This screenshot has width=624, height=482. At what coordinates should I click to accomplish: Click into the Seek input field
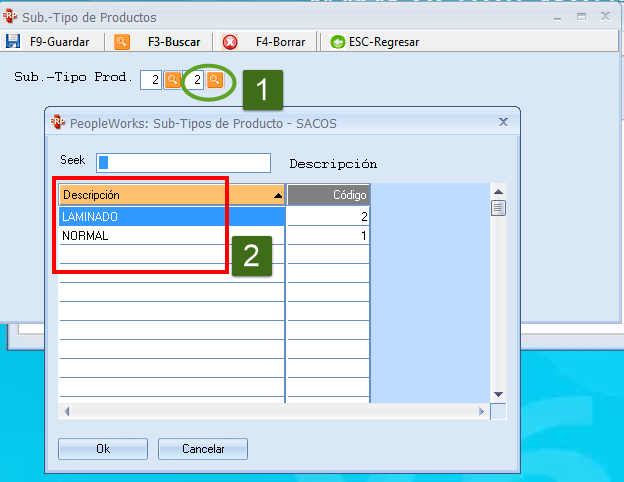183,162
